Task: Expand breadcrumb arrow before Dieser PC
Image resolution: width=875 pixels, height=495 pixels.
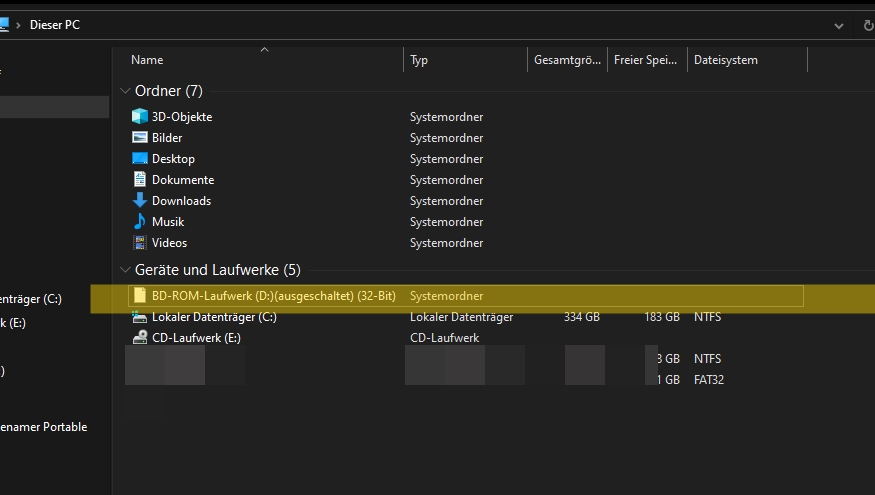Action: [x=18, y=25]
